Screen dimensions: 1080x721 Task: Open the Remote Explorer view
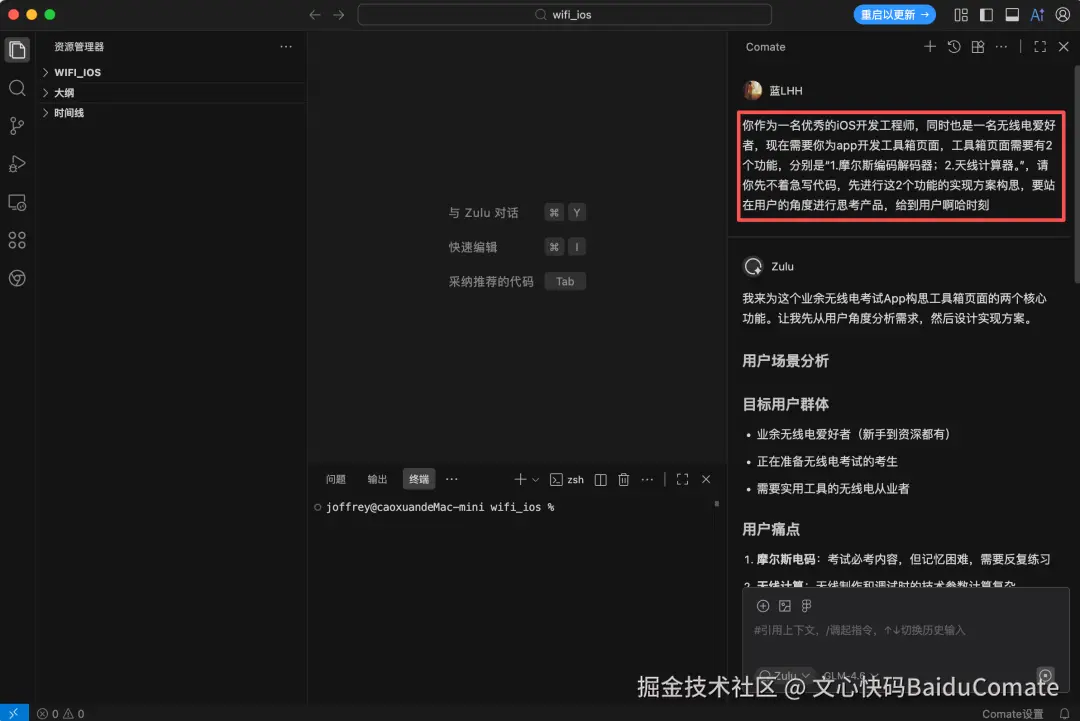[17, 202]
